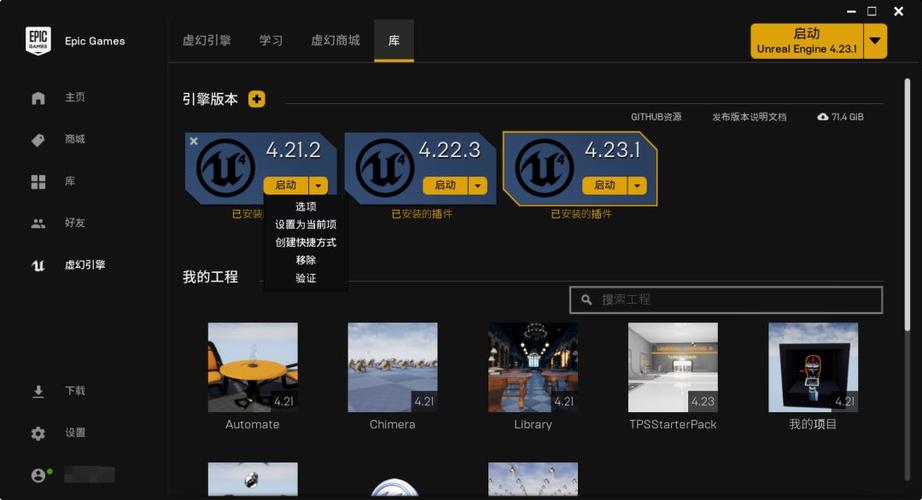Click the TPSStarterPack project name
The height and width of the screenshot is (500, 922).
[x=673, y=424]
